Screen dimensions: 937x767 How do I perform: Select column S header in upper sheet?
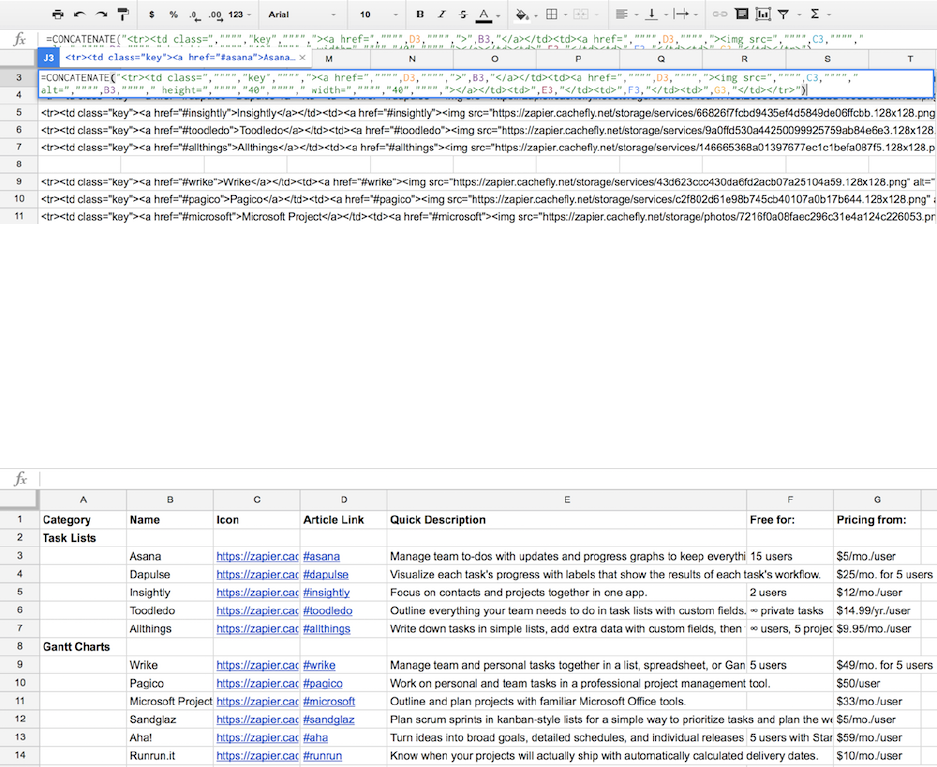(827, 59)
